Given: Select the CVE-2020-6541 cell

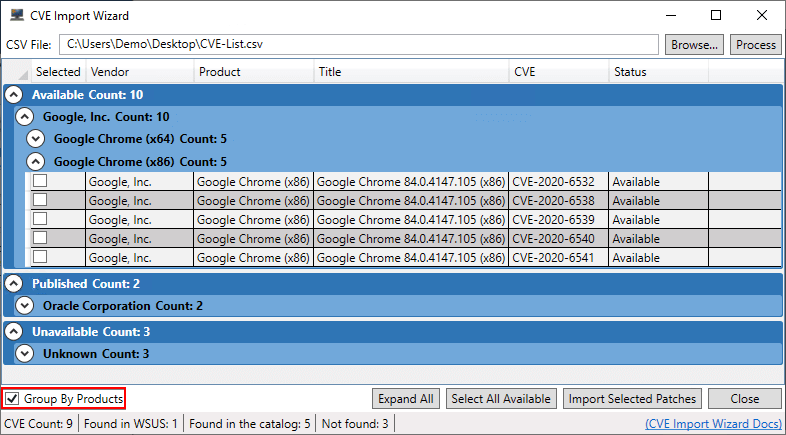Looking at the screenshot, I should click(x=559, y=258).
